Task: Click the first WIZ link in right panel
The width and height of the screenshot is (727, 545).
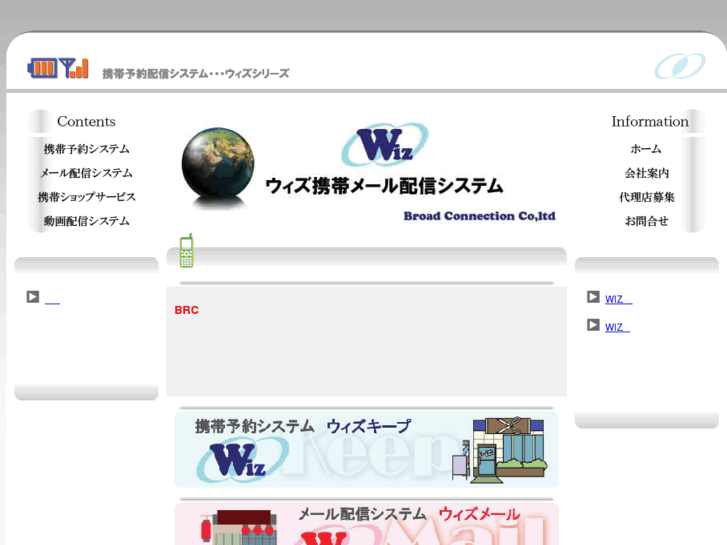Action: point(619,299)
